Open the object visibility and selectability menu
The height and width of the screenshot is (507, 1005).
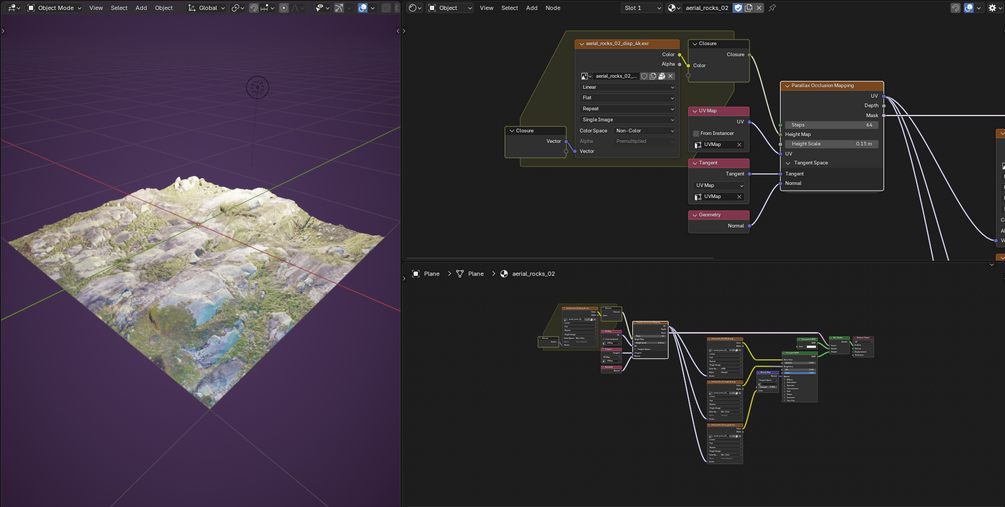pos(322,8)
